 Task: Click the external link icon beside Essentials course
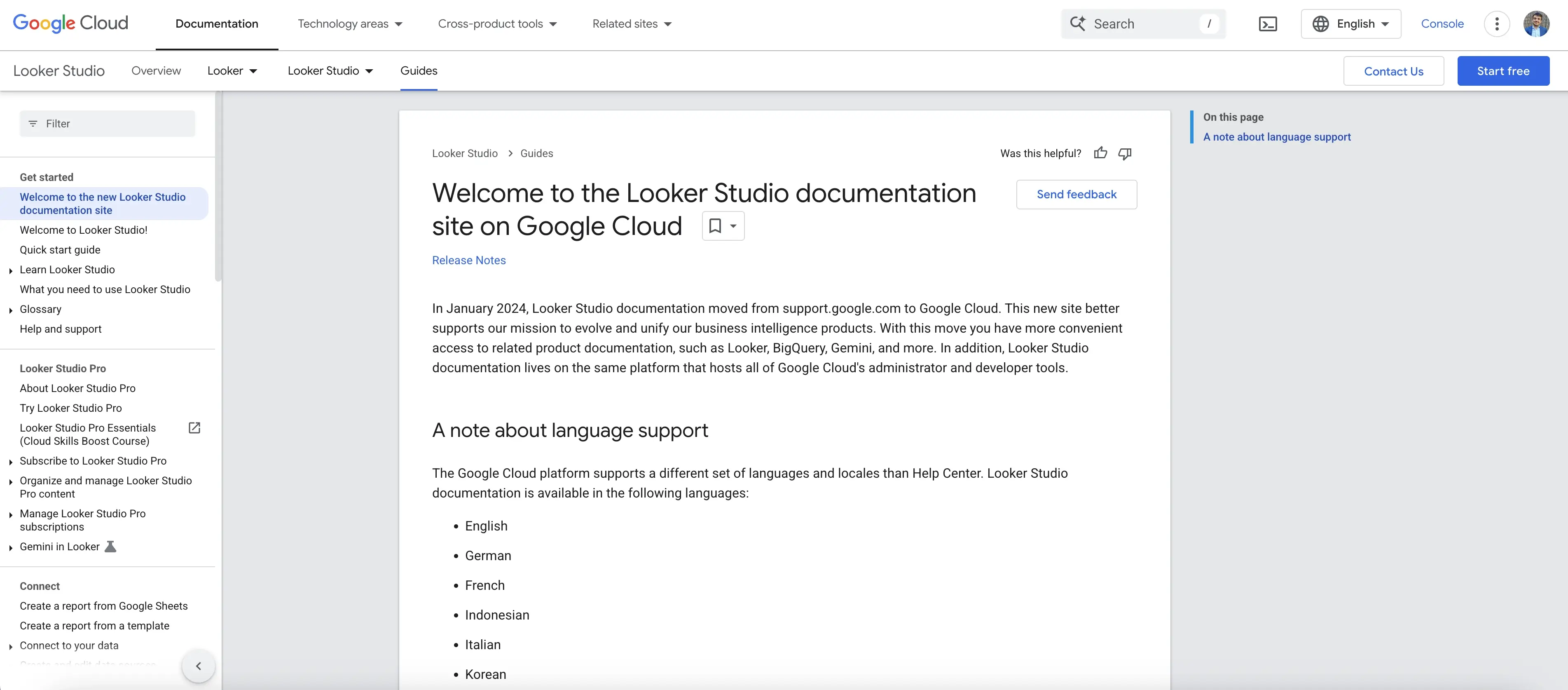coord(194,427)
